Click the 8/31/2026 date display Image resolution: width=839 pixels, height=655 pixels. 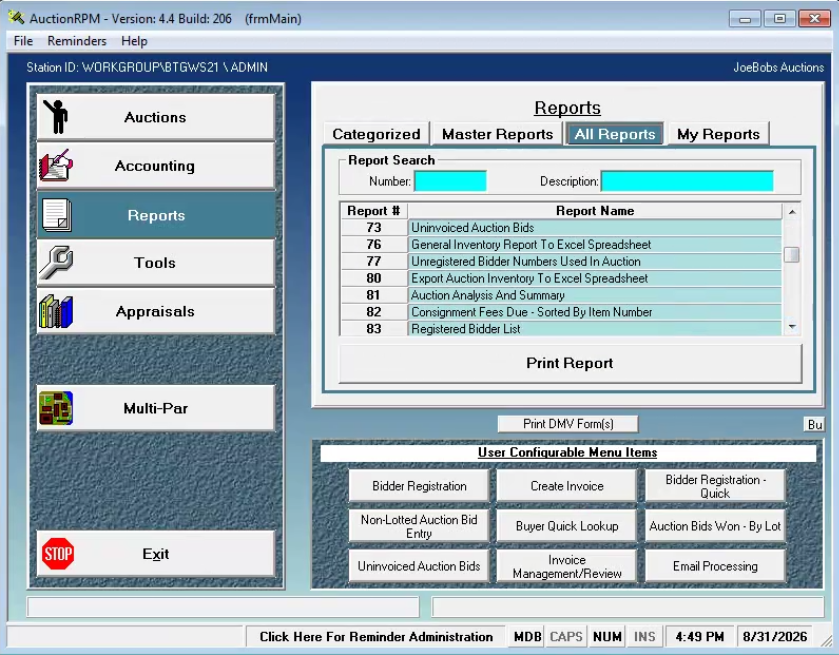coord(774,637)
